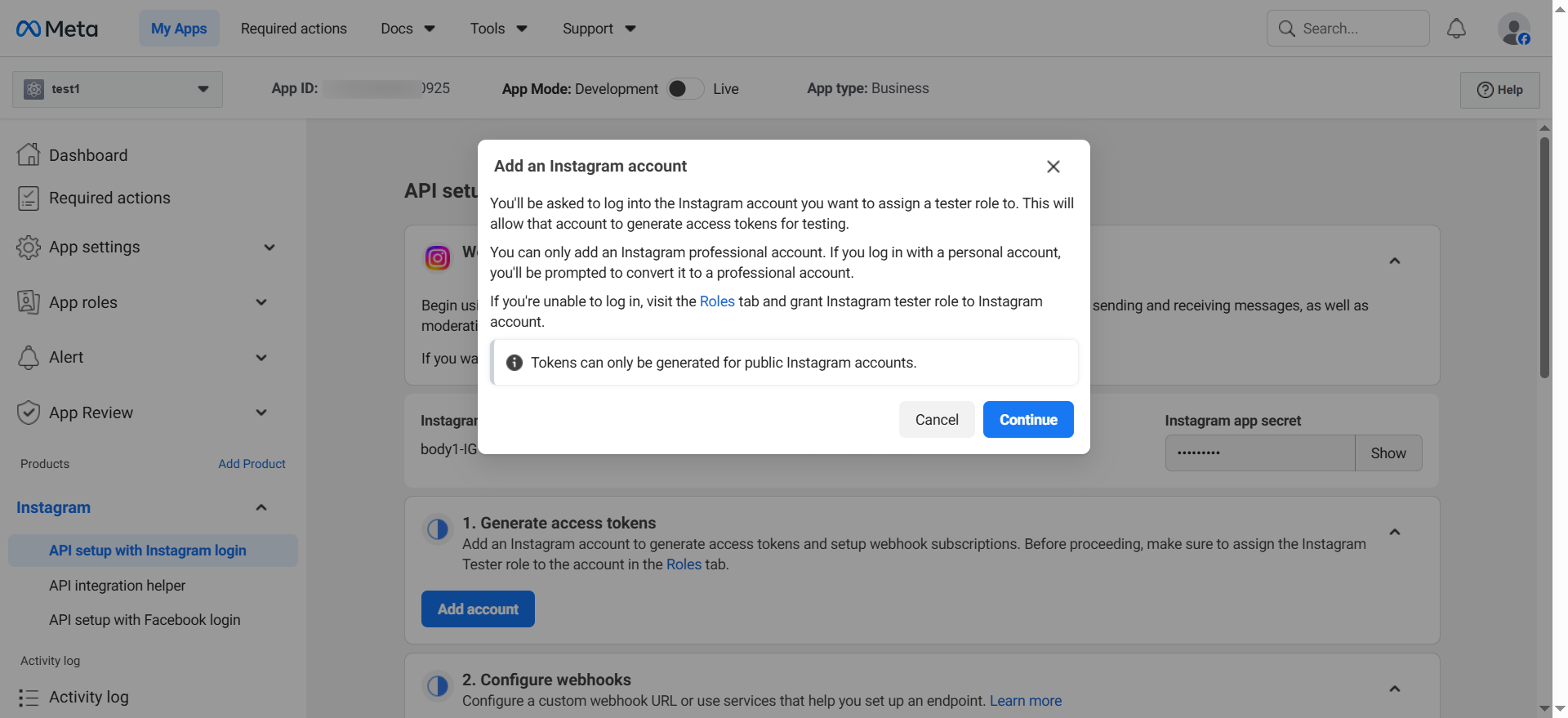Cancel the Add Instagram account dialog

coord(936,420)
